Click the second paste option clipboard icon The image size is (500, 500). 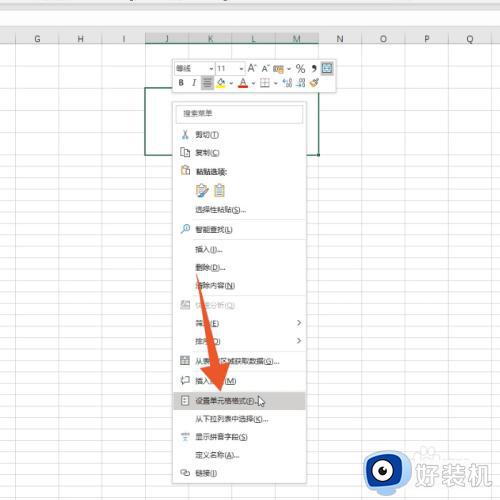(x=219, y=190)
